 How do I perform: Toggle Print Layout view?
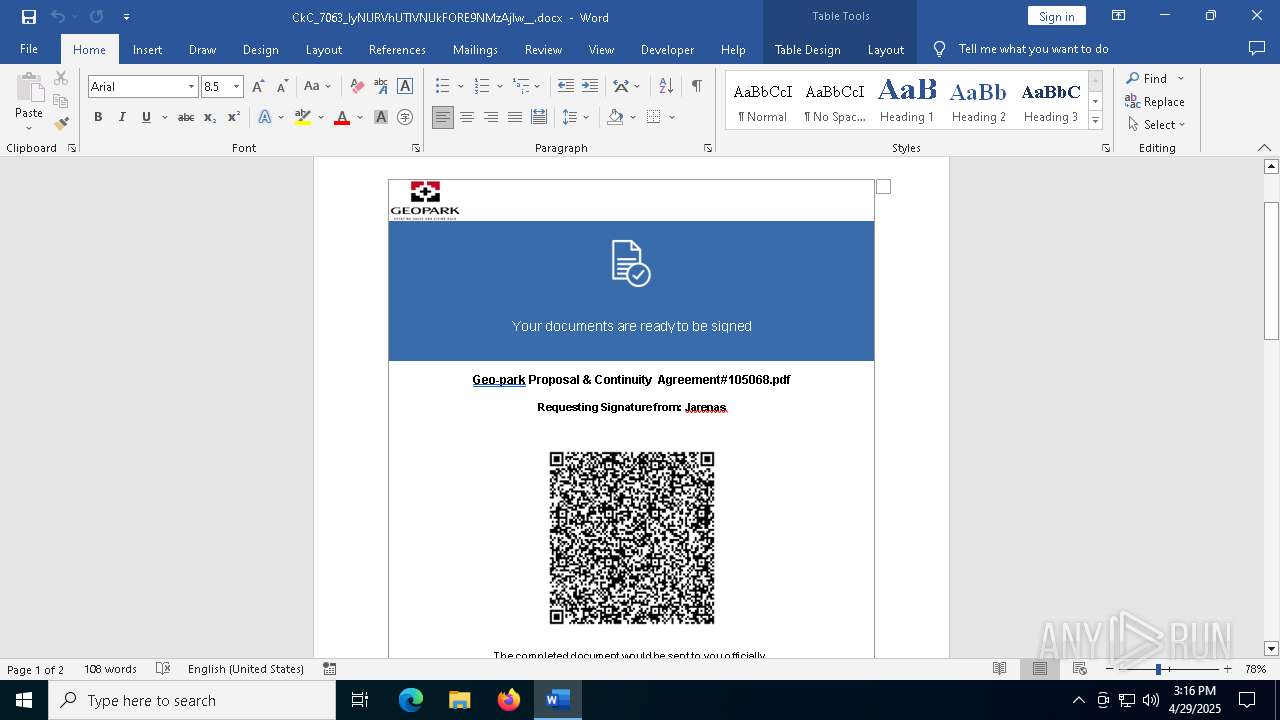[1039, 669]
